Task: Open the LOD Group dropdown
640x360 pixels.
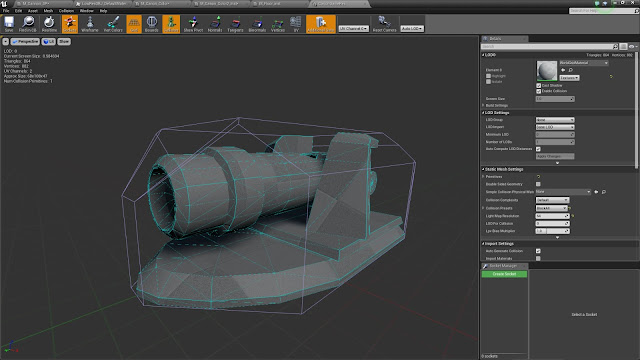Action: point(555,120)
